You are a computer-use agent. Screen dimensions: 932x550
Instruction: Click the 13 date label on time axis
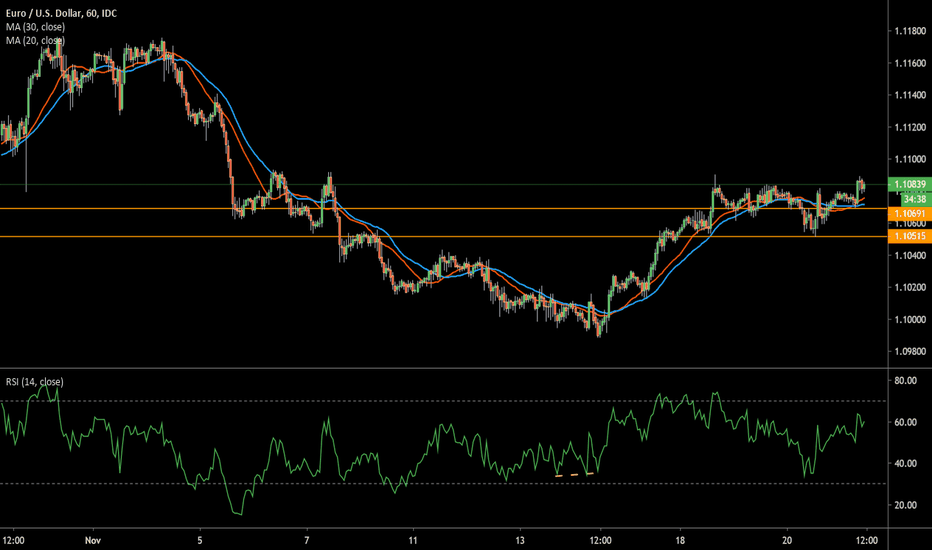click(x=519, y=539)
